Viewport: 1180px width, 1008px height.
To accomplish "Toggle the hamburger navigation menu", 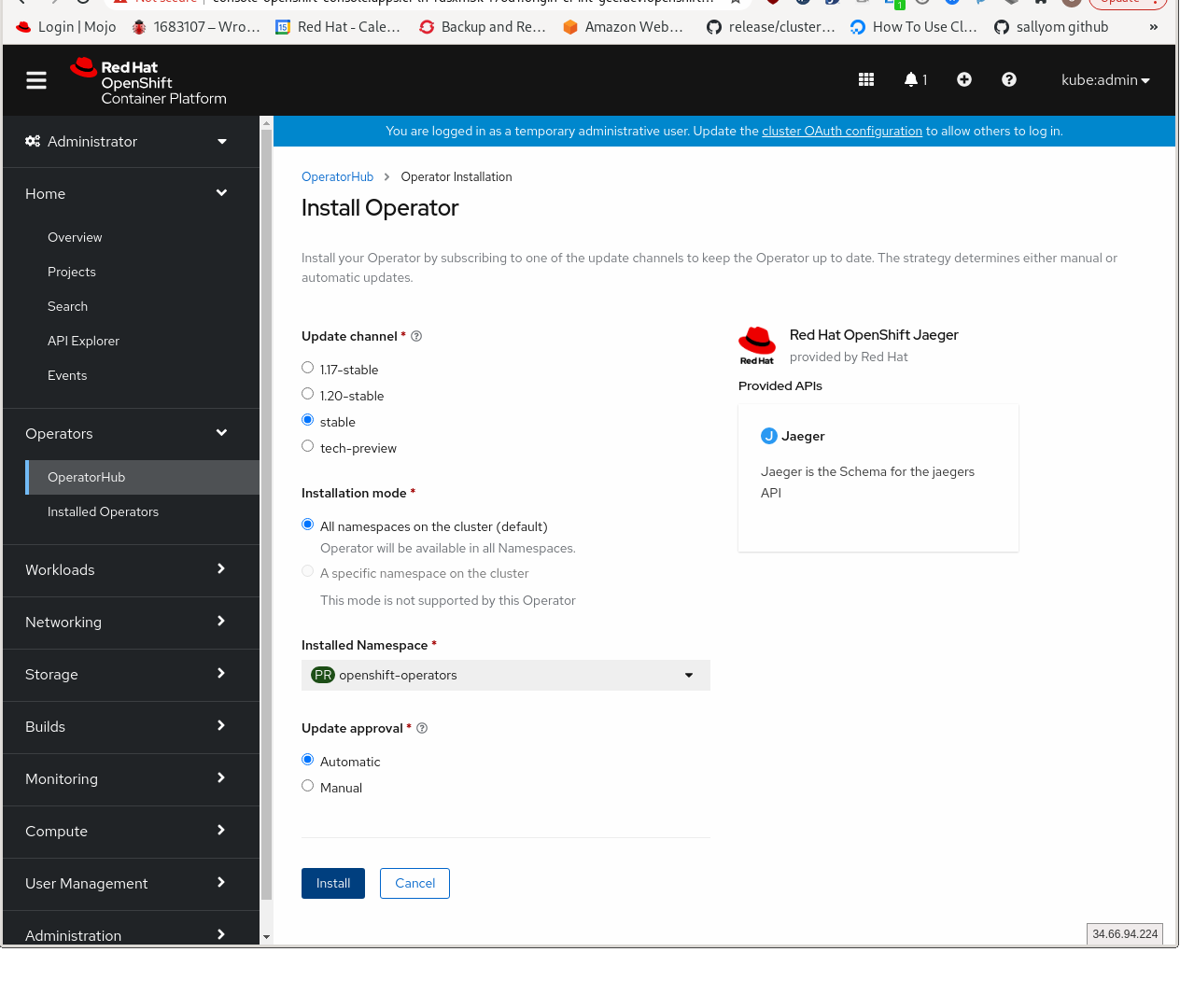I will (x=36, y=80).
